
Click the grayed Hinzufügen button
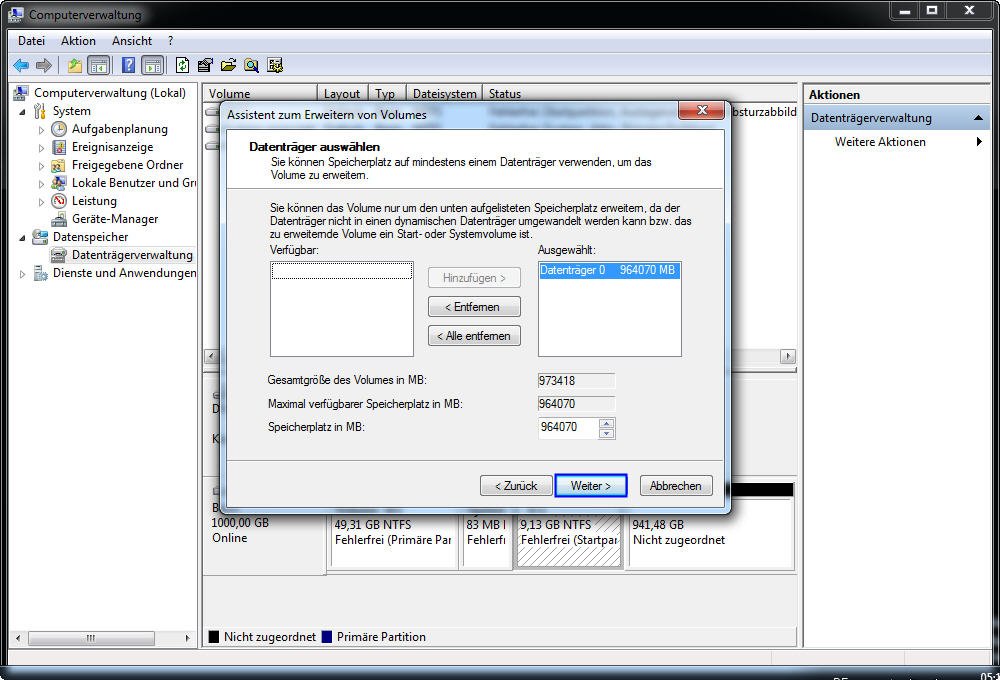tap(474, 277)
